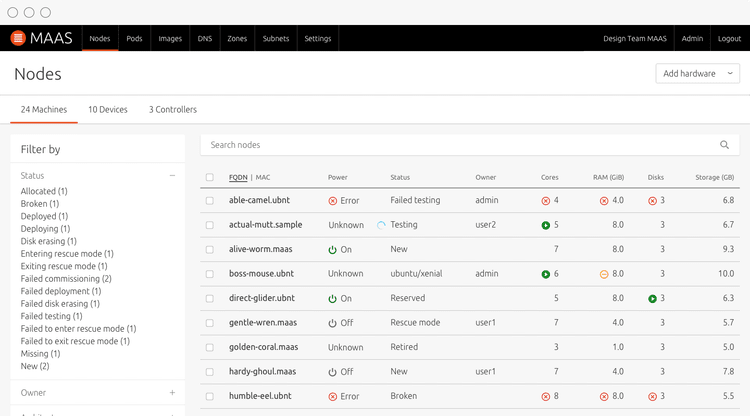
Task: Filter by Deployed (1) status
Action: (44, 216)
